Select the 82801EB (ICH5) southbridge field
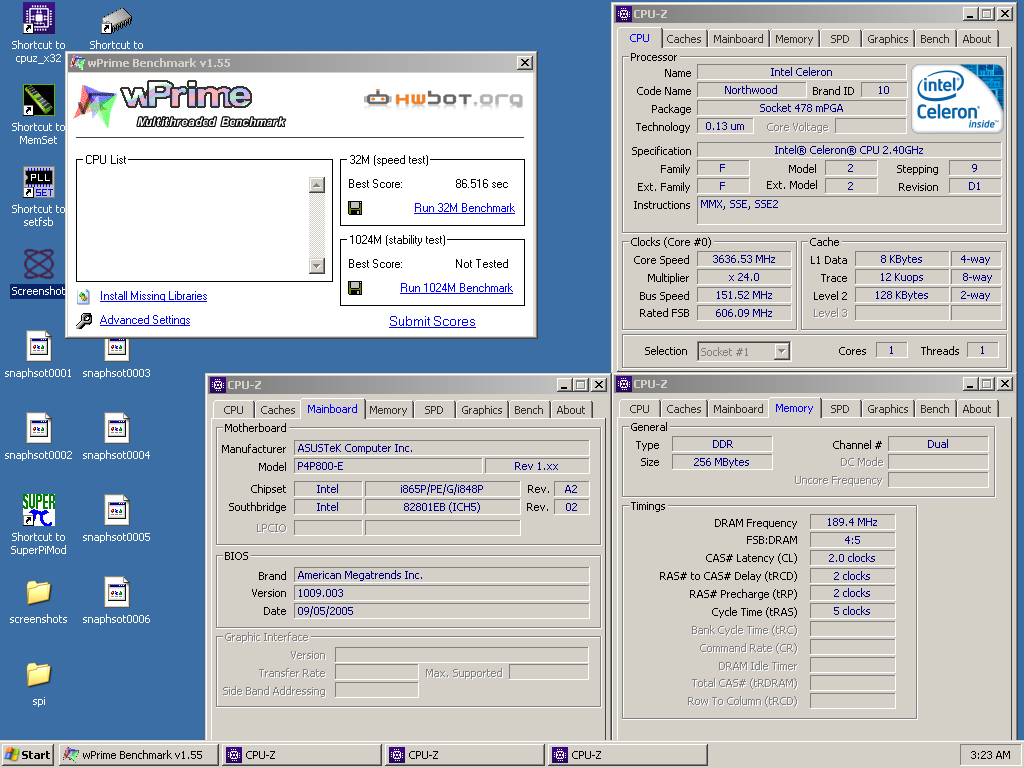This screenshot has width=1024, height=768. pyautogui.click(x=441, y=507)
